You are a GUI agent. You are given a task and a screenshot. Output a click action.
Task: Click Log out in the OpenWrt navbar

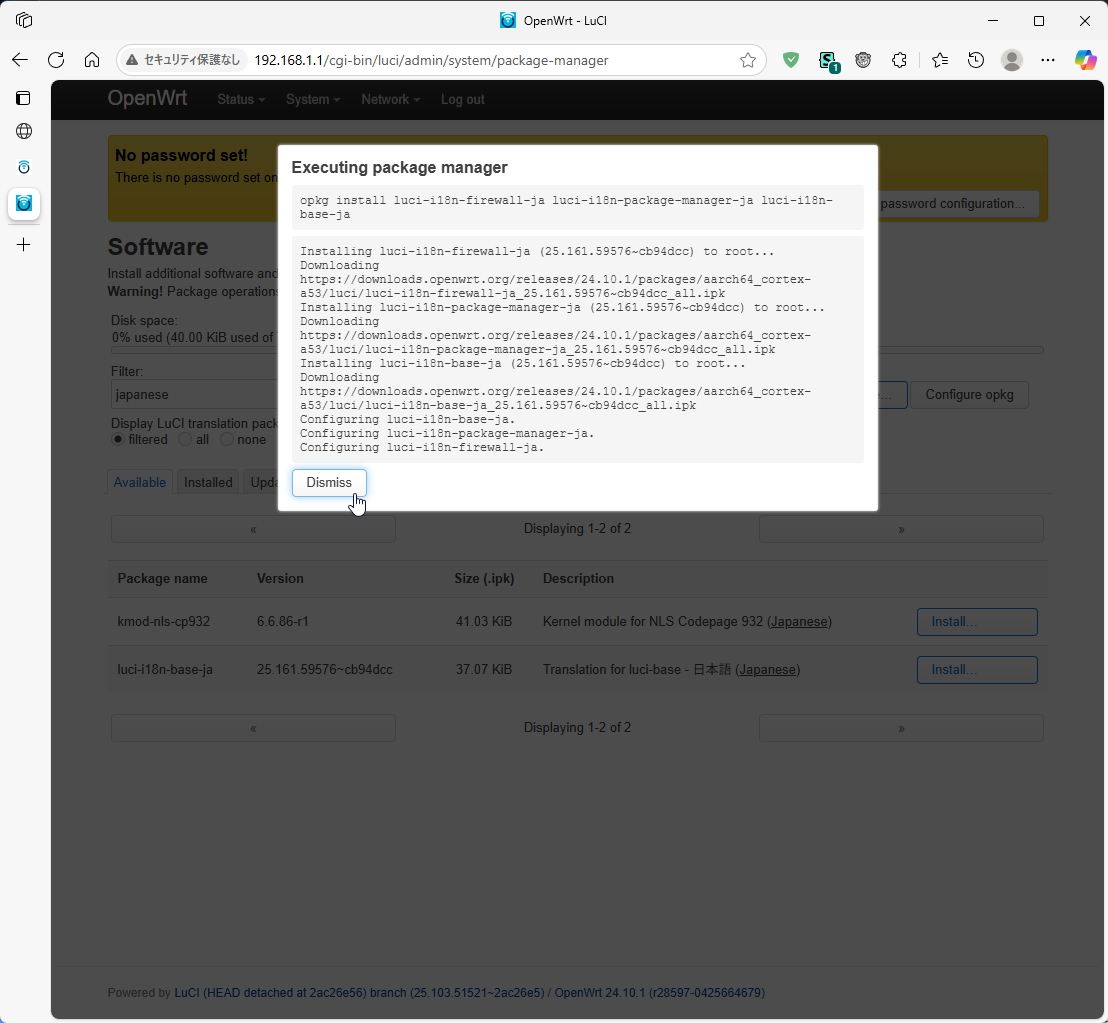click(x=463, y=100)
